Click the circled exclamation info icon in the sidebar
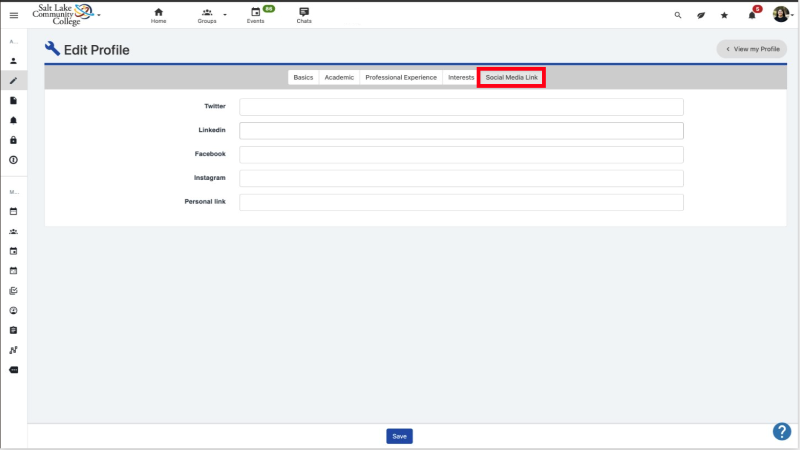800x450 pixels. (14, 160)
